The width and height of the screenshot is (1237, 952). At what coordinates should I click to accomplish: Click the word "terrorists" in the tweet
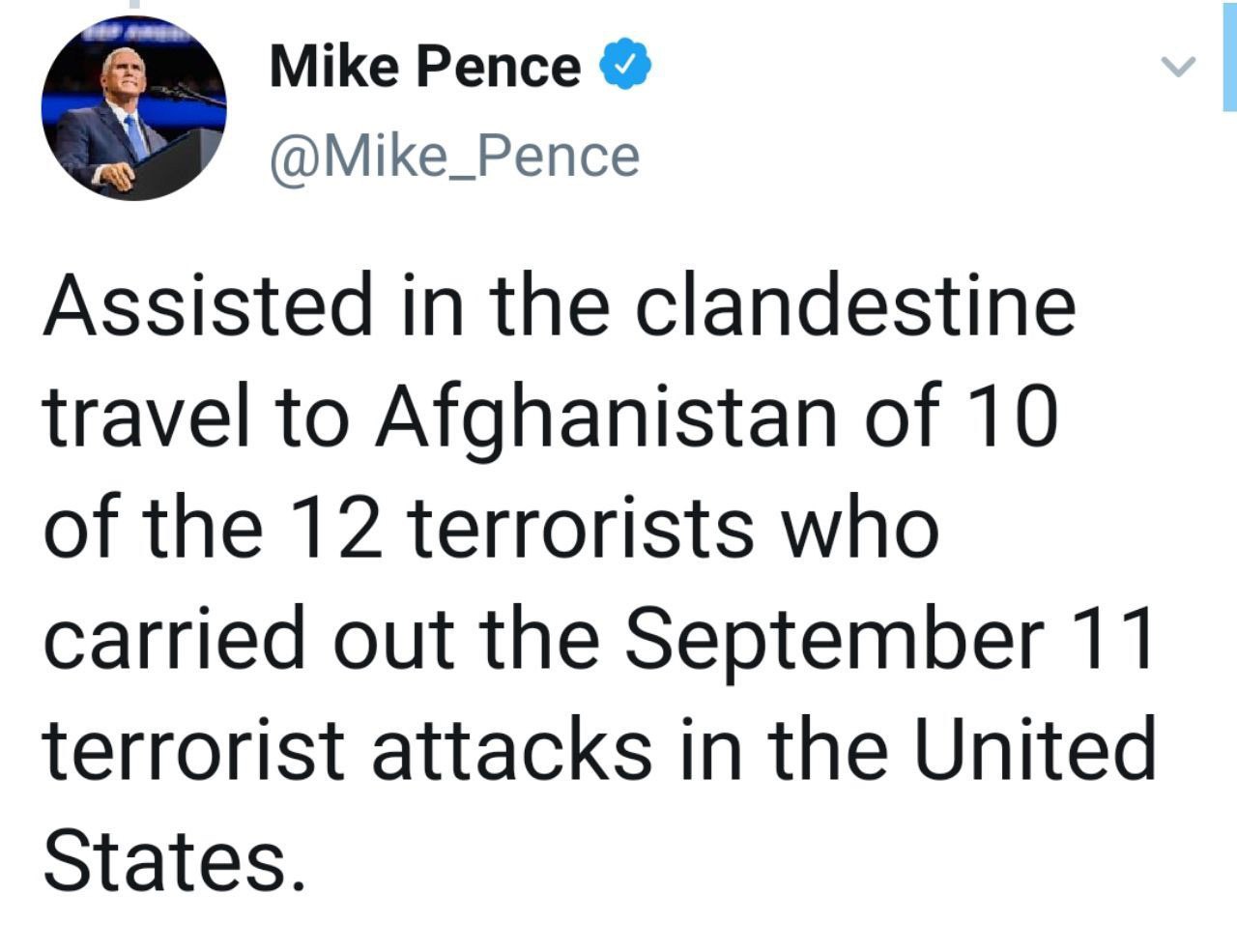coord(583,528)
